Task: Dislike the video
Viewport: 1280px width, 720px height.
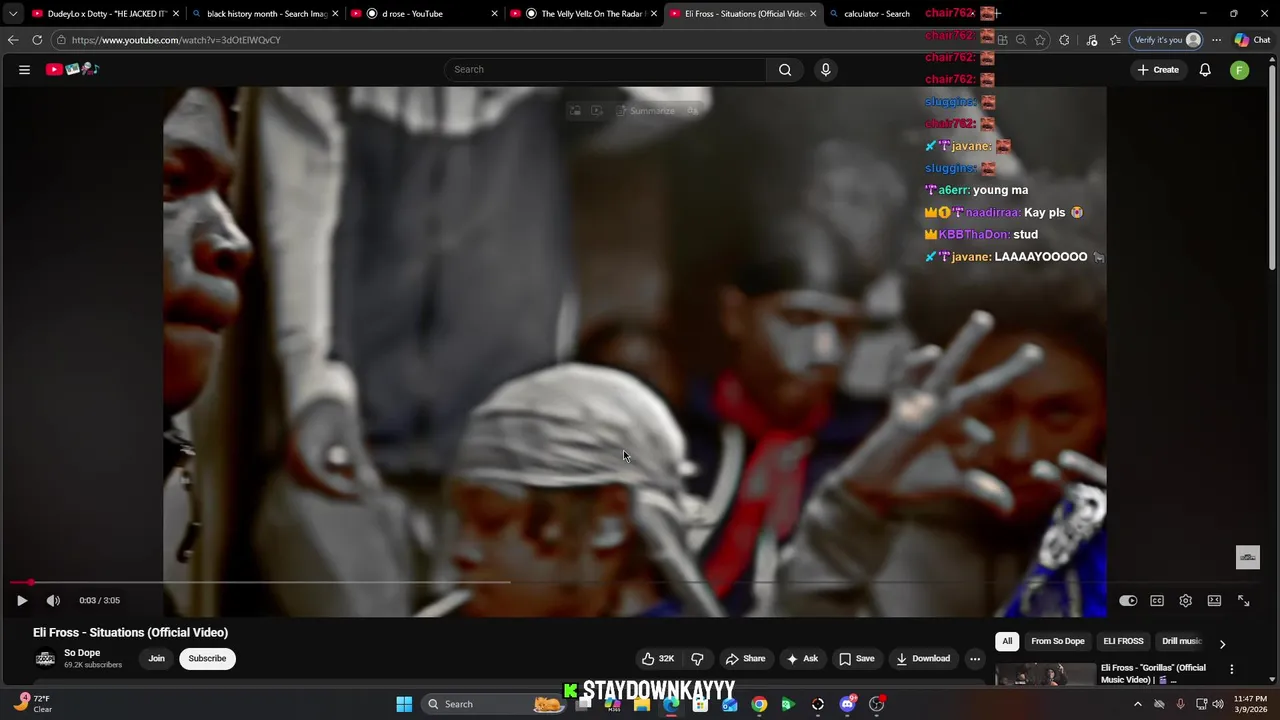Action: (697, 658)
